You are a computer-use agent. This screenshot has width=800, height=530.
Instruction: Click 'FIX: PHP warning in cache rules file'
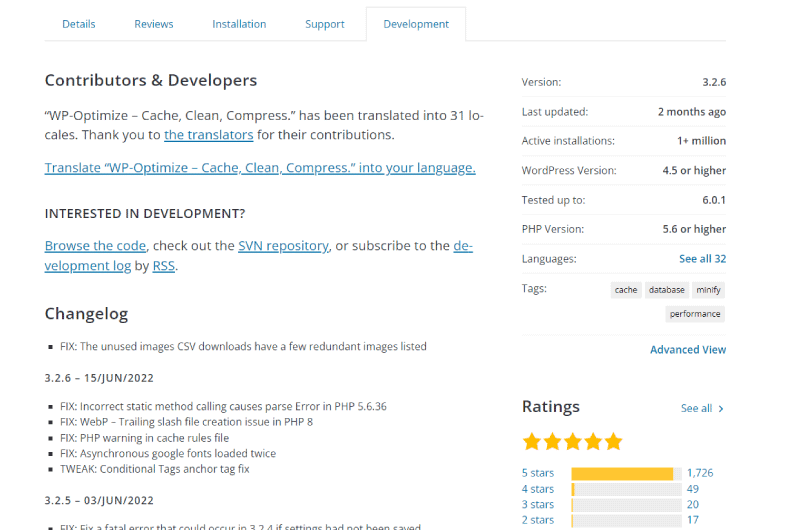144,438
